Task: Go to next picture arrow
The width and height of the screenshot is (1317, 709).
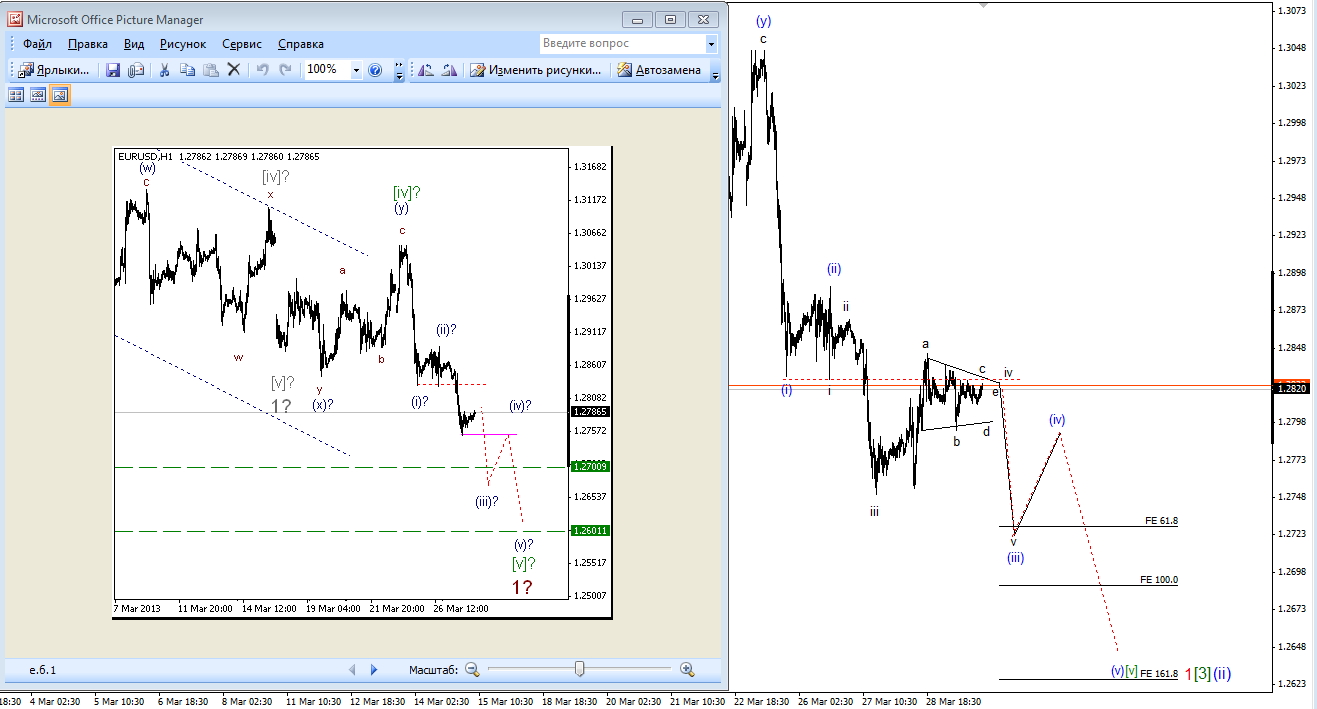Action: pyautogui.click(x=374, y=669)
